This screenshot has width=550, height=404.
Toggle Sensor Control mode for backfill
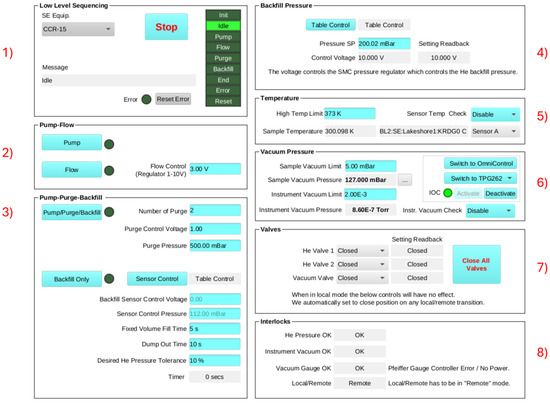pyautogui.click(x=157, y=279)
